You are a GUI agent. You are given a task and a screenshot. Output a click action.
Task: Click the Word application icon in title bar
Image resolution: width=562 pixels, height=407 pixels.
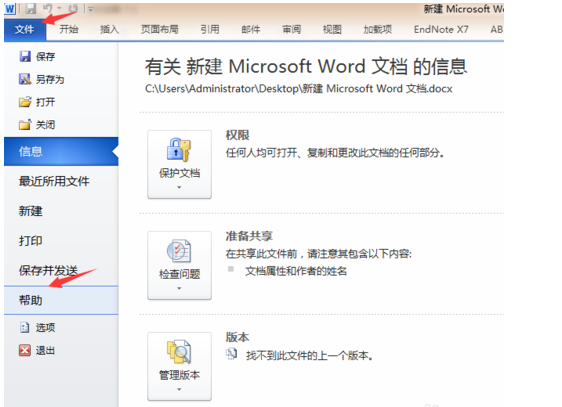[10, 8]
